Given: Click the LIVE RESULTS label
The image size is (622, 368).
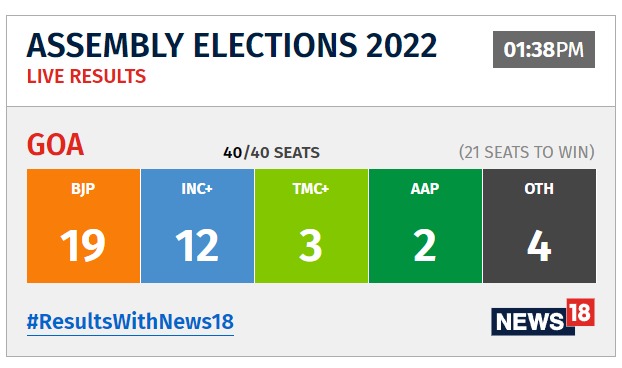Looking at the screenshot, I should pos(86,77).
